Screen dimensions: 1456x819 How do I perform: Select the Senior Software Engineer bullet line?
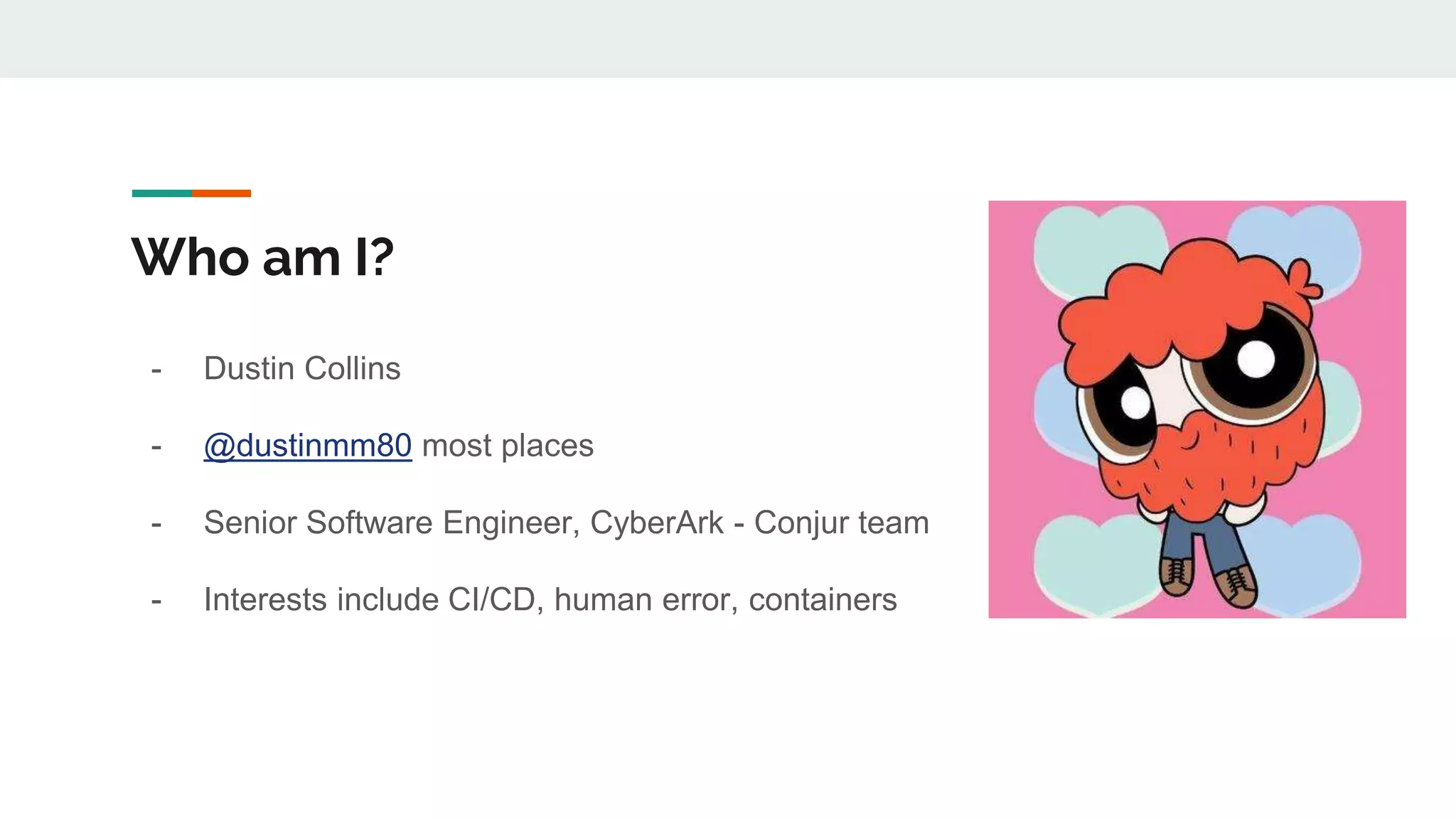tap(566, 523)
